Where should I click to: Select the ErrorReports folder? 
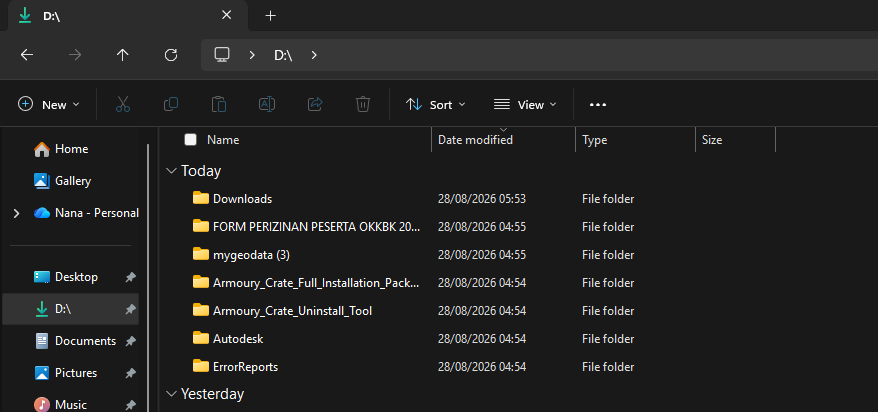click(x=245, y=367)
